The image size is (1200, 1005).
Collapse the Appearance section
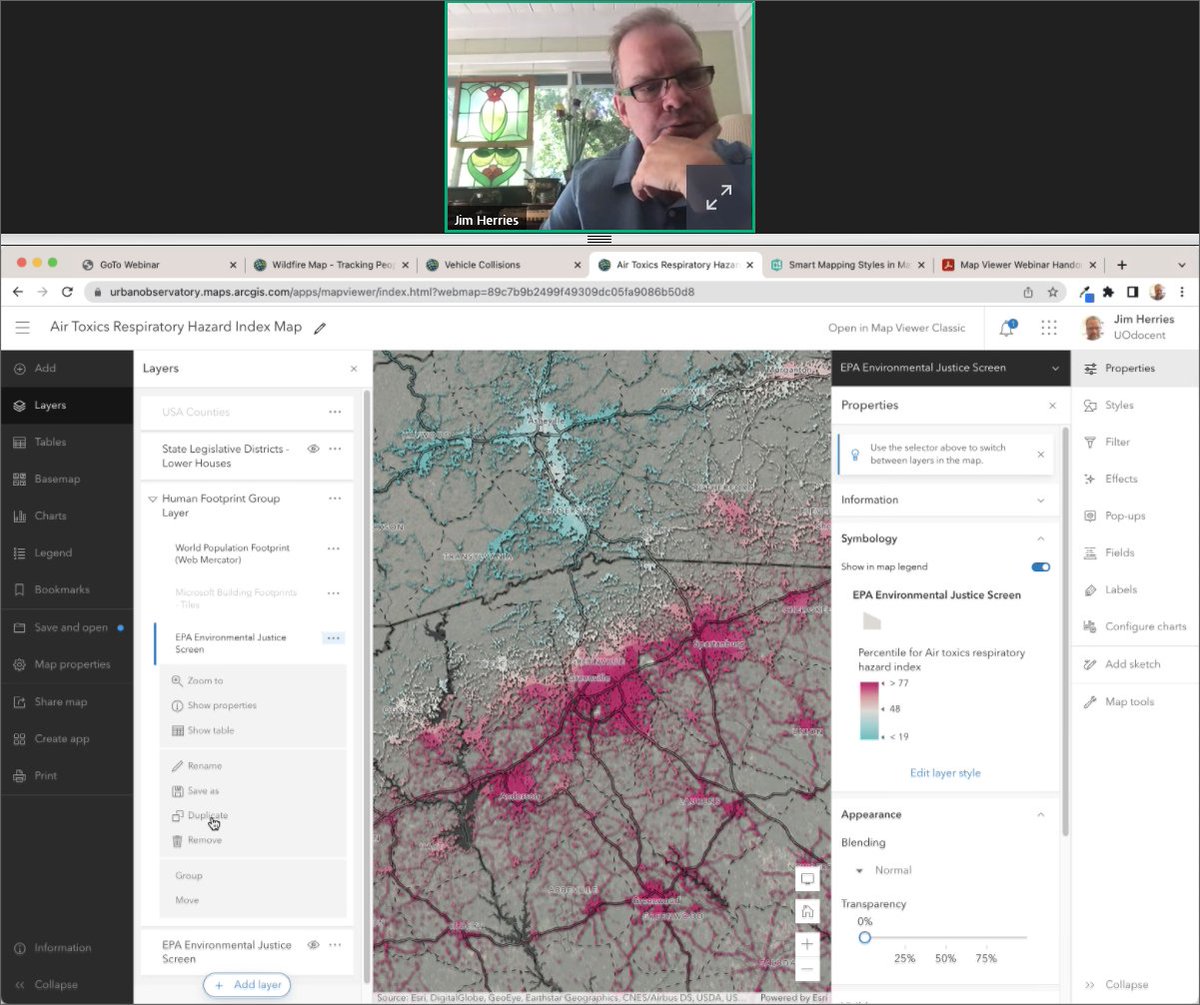coord(1040,815)
